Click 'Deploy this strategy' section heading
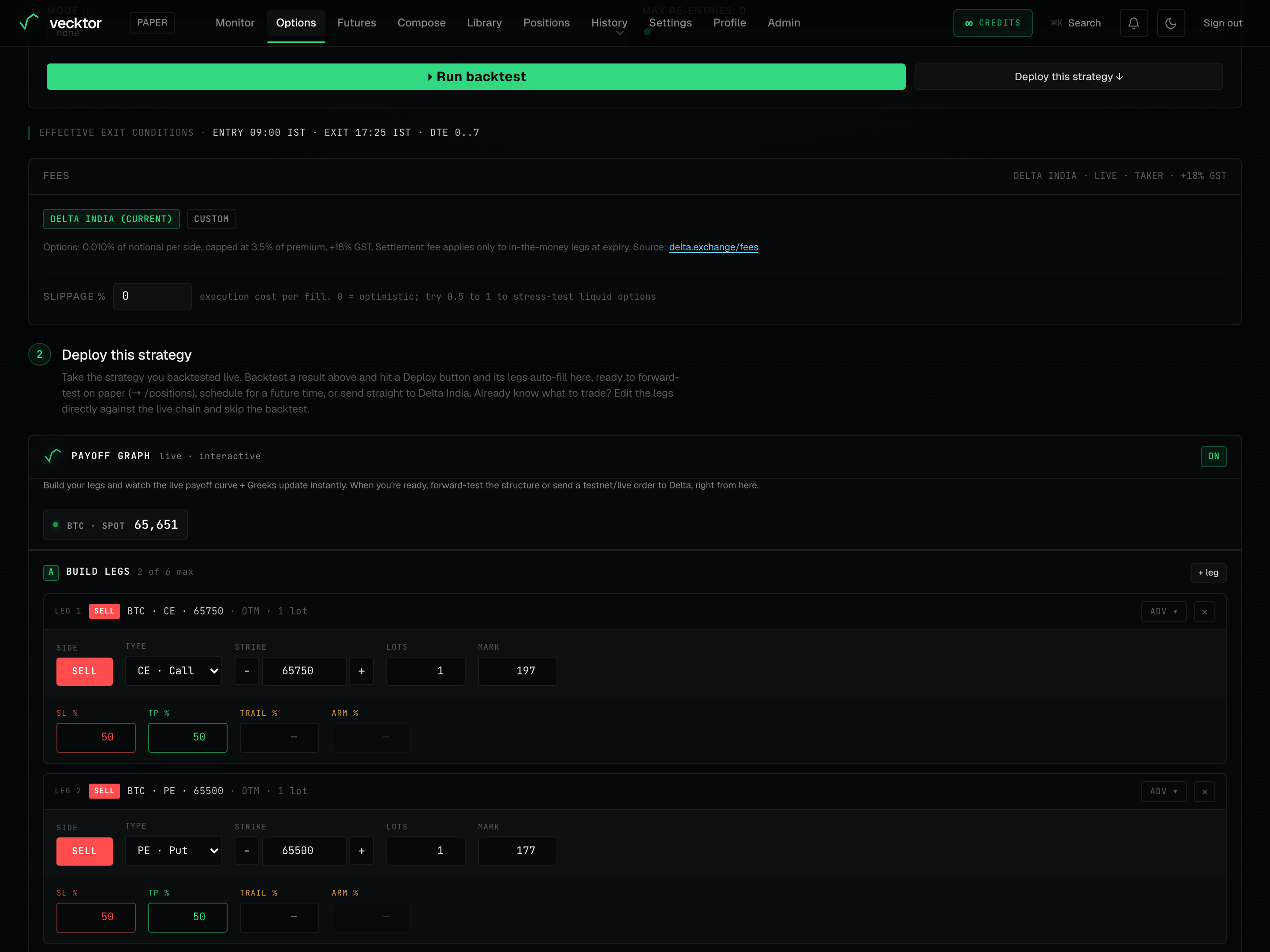 [x=127, y=355]
